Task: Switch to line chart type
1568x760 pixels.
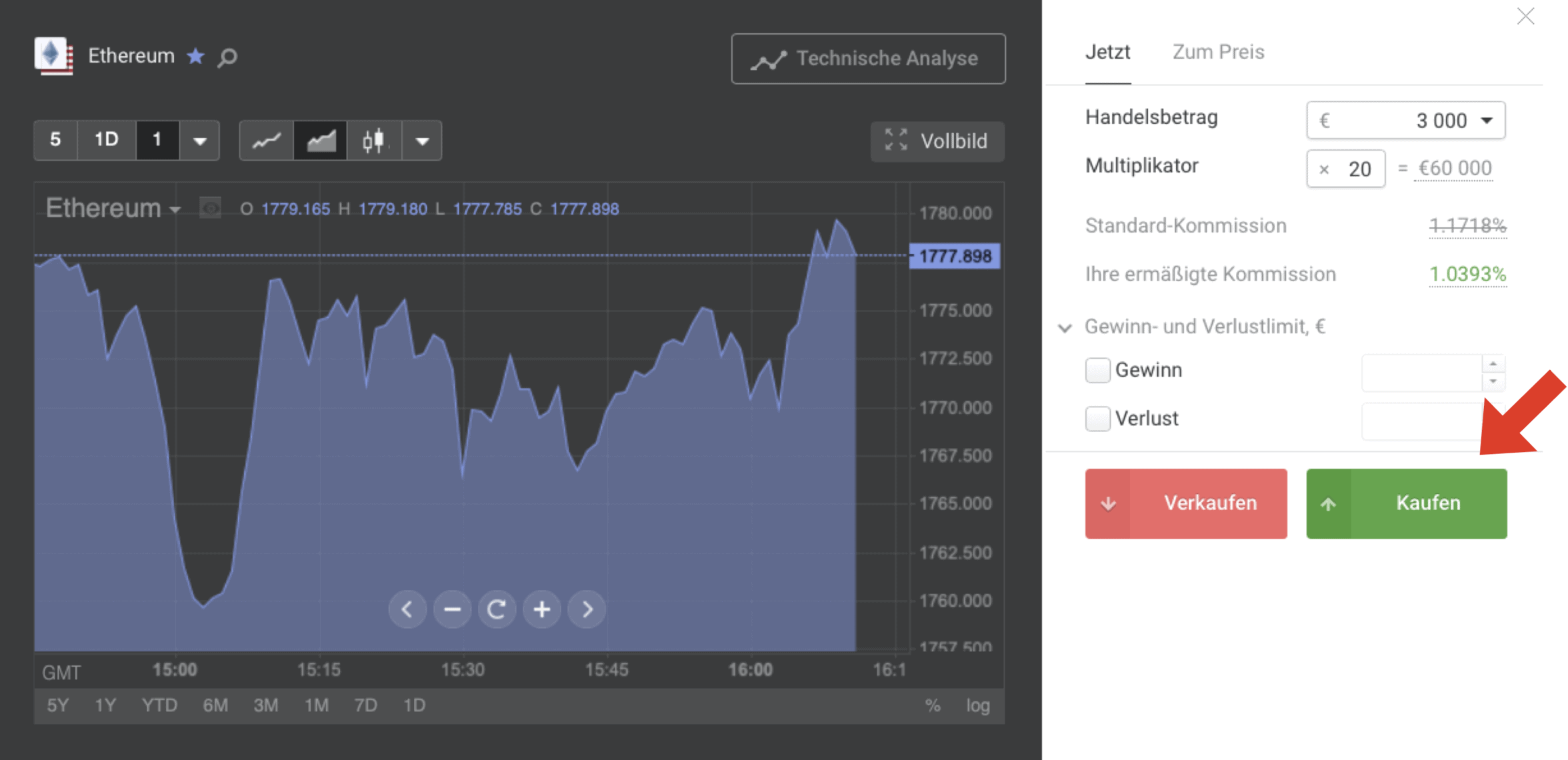Action: (266, 141)
